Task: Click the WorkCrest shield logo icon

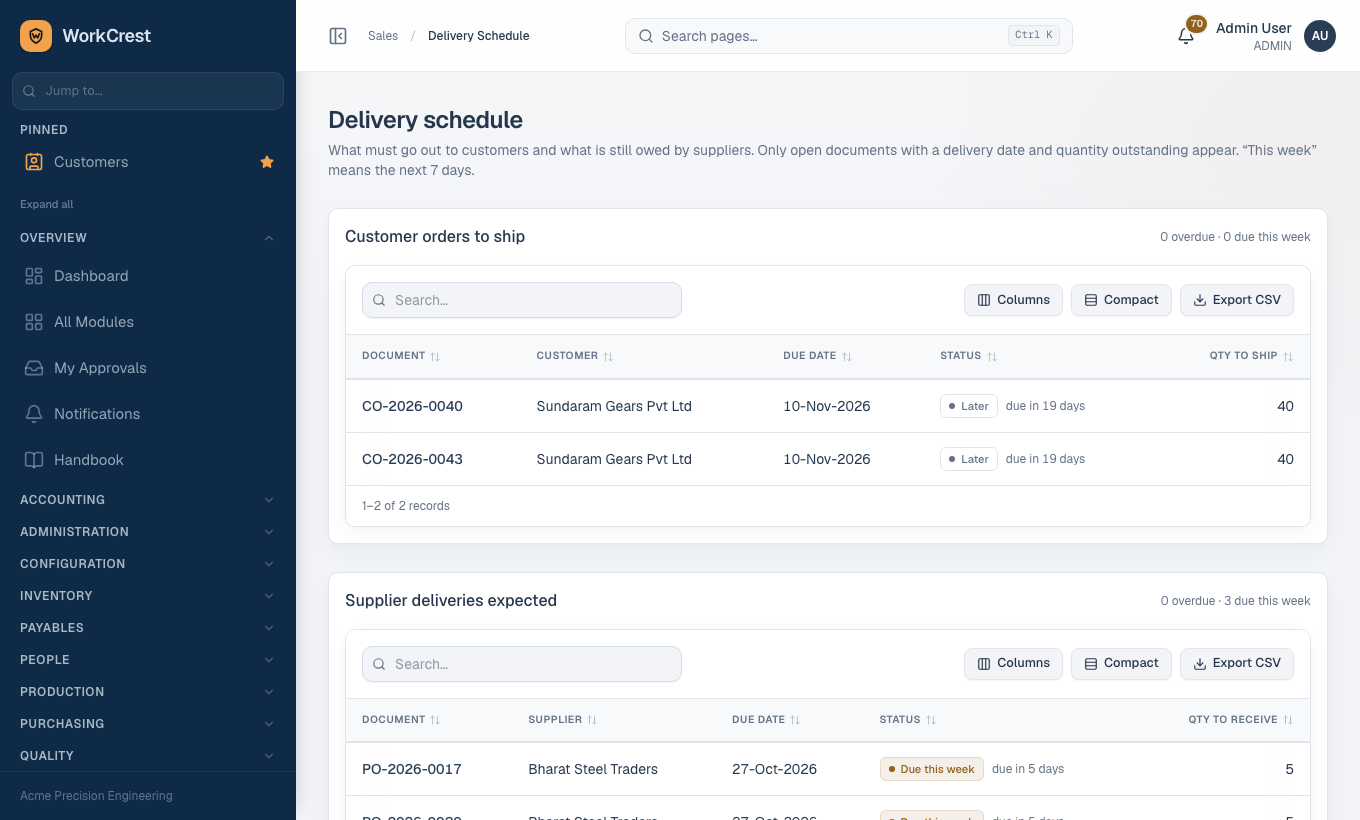Action: [36, 36]
